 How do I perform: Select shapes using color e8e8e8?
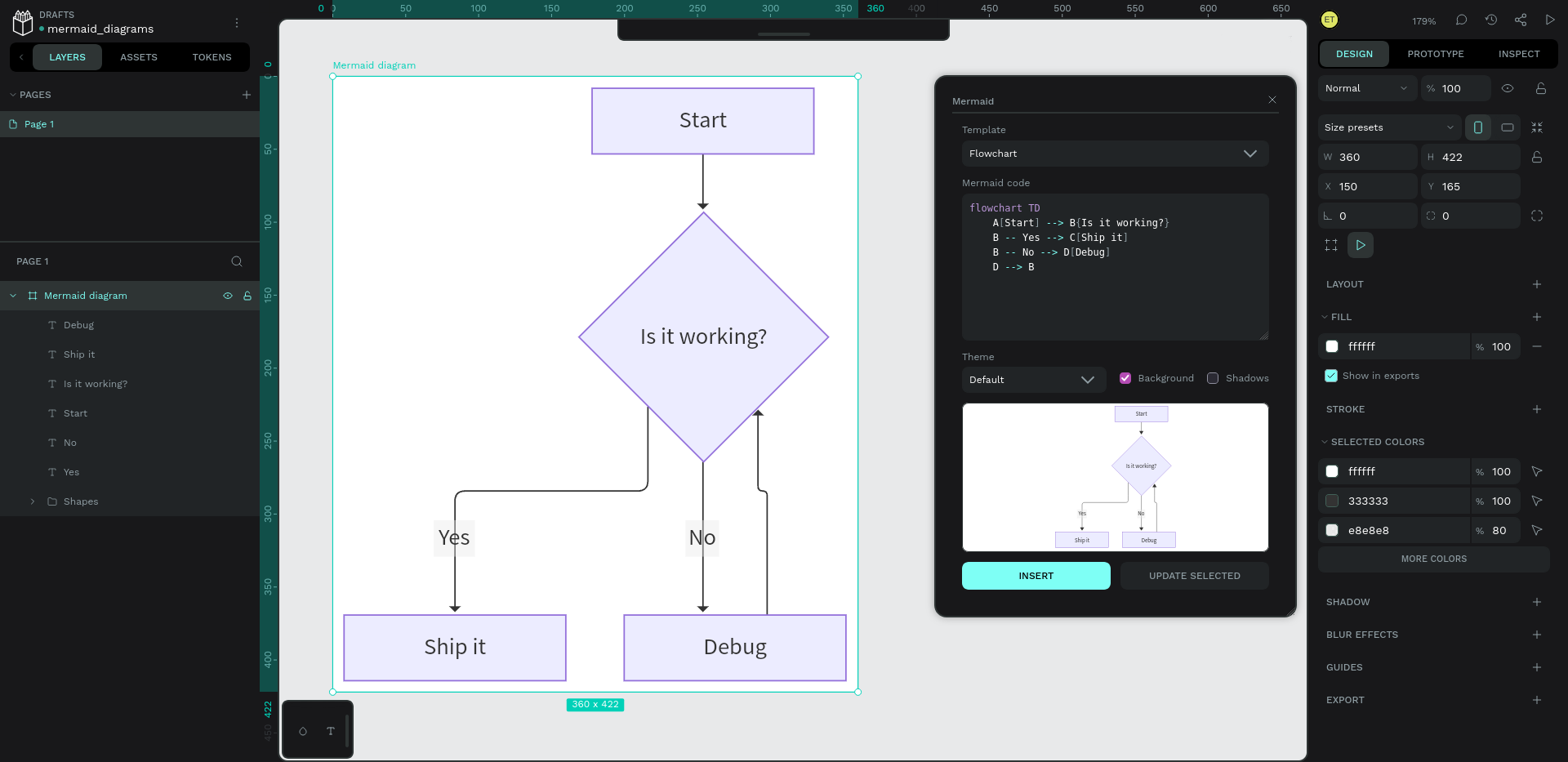click(x=1537, y=530)
